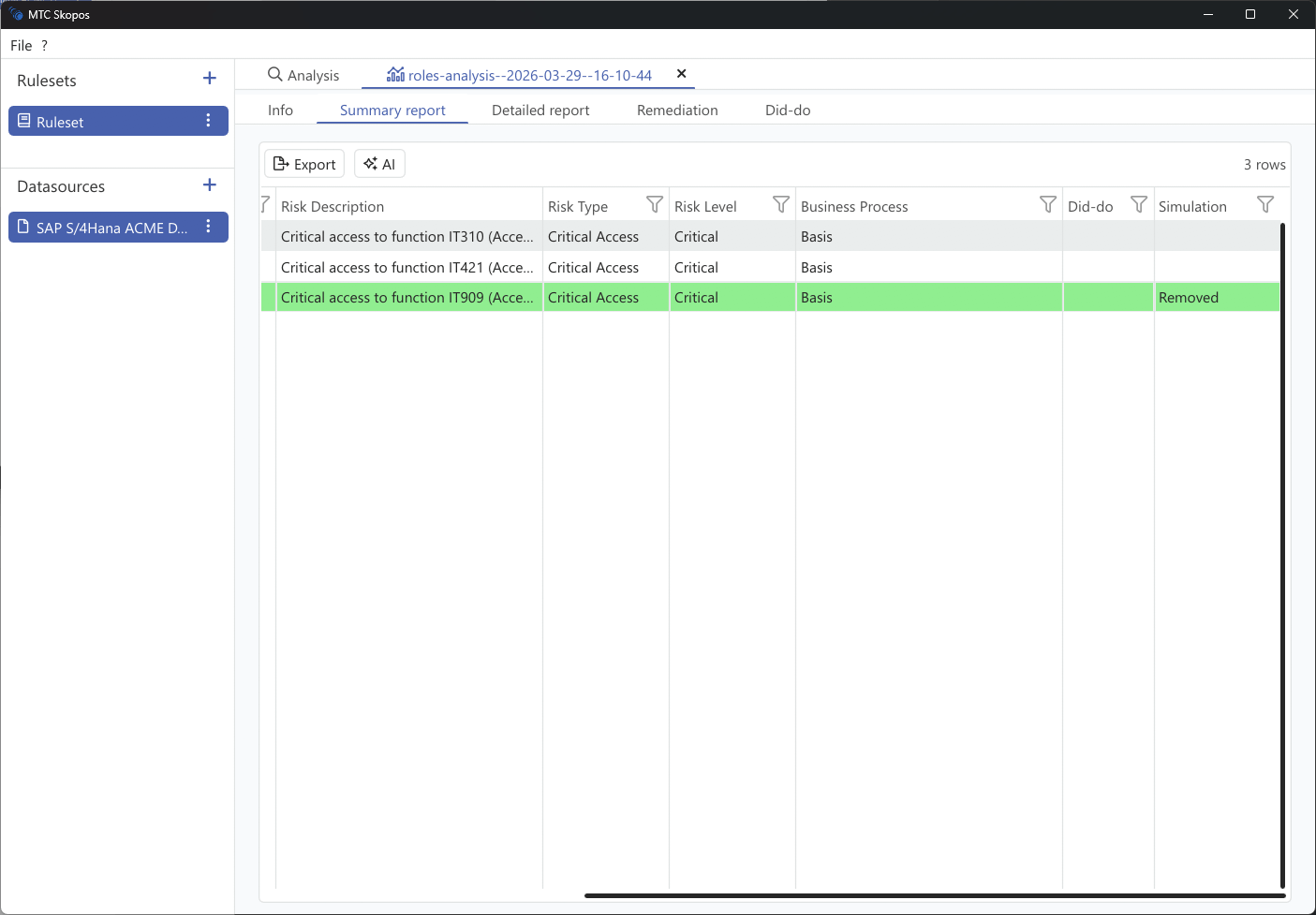Click the Export button
The image size is (1316, 915).
(303, 163)
